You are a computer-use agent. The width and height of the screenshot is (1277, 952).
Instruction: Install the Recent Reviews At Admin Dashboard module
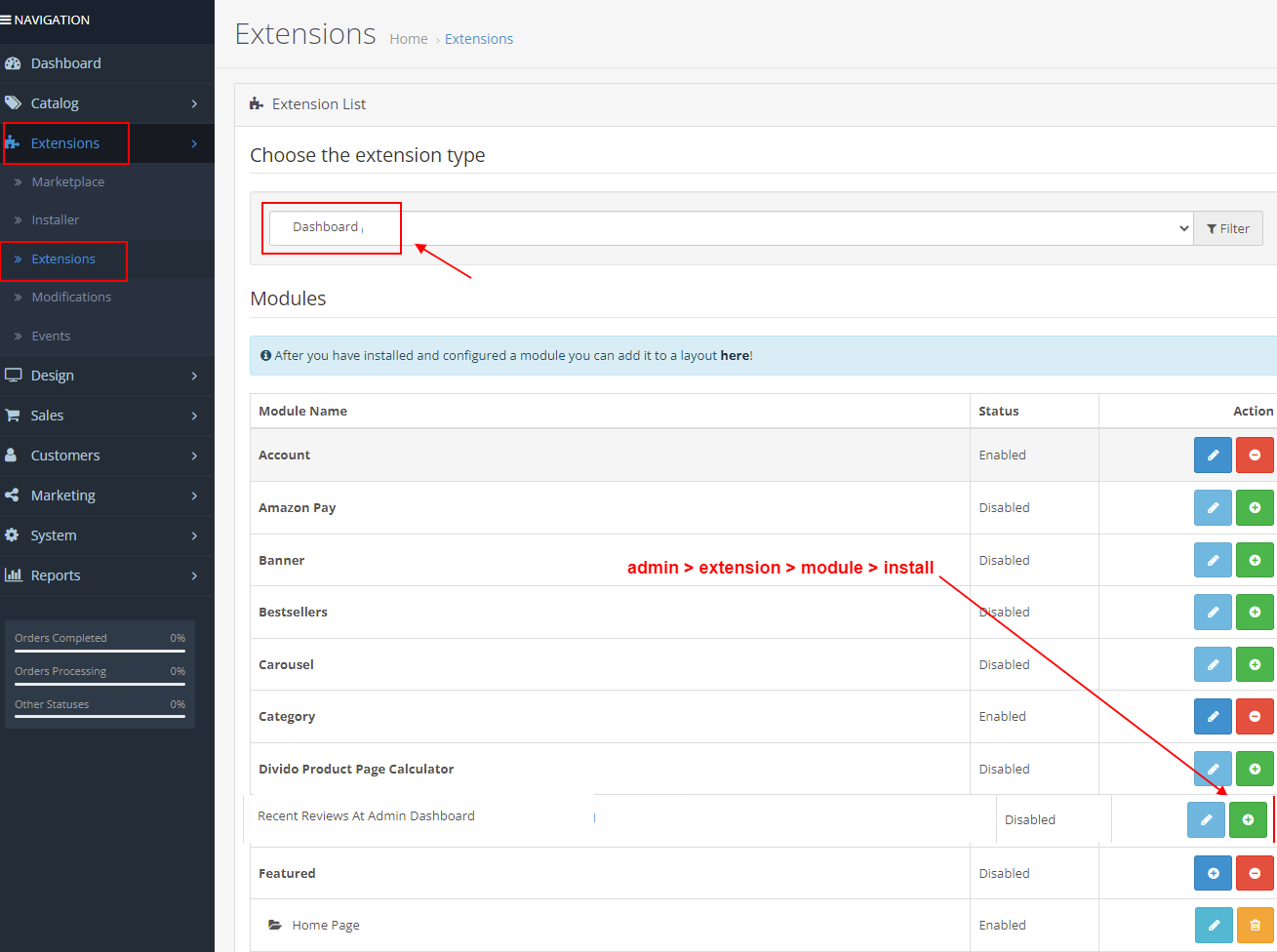(1249, 819)
